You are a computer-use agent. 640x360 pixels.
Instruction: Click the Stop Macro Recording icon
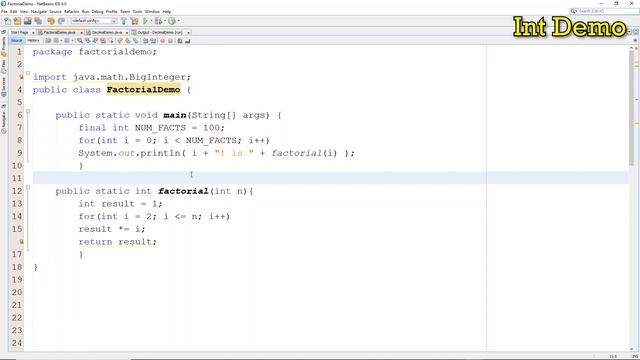click(x=170, y=41)
